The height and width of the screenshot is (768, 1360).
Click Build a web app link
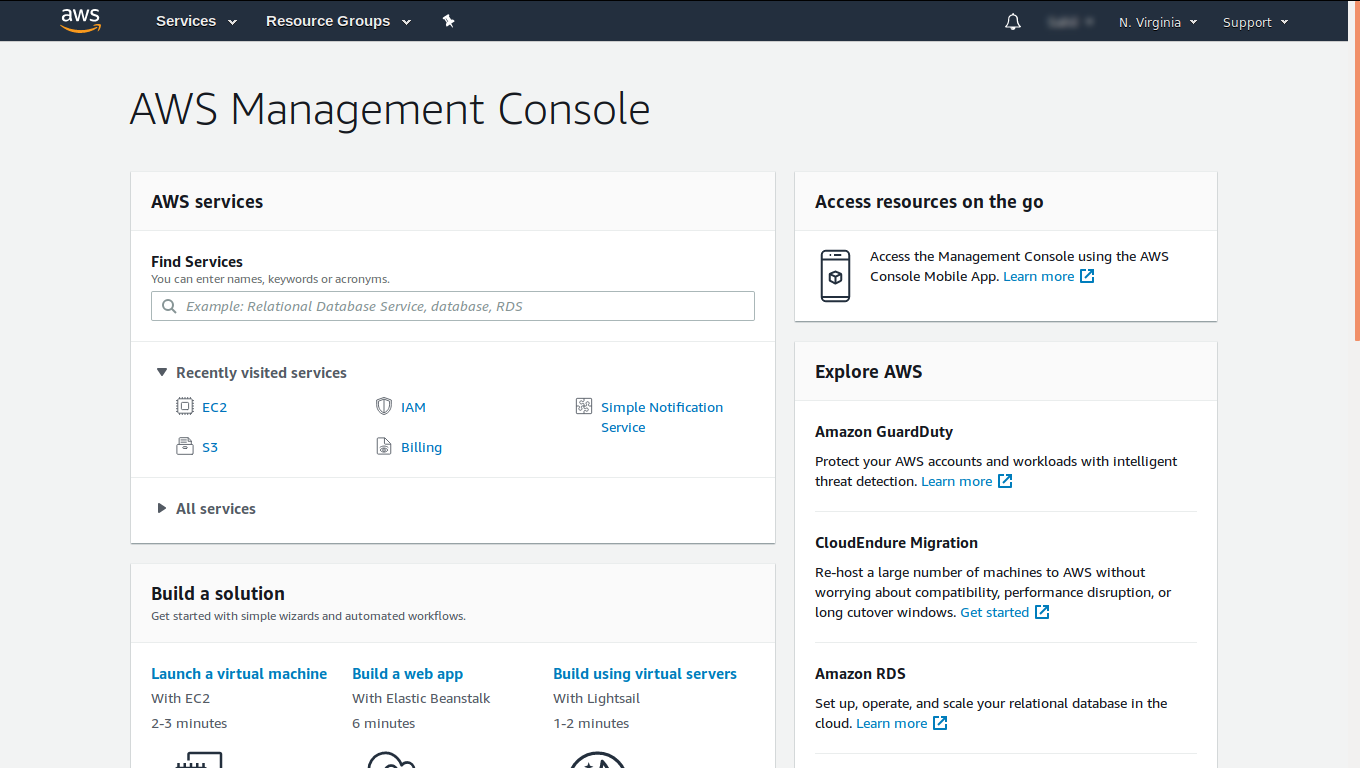click(407, 674)
